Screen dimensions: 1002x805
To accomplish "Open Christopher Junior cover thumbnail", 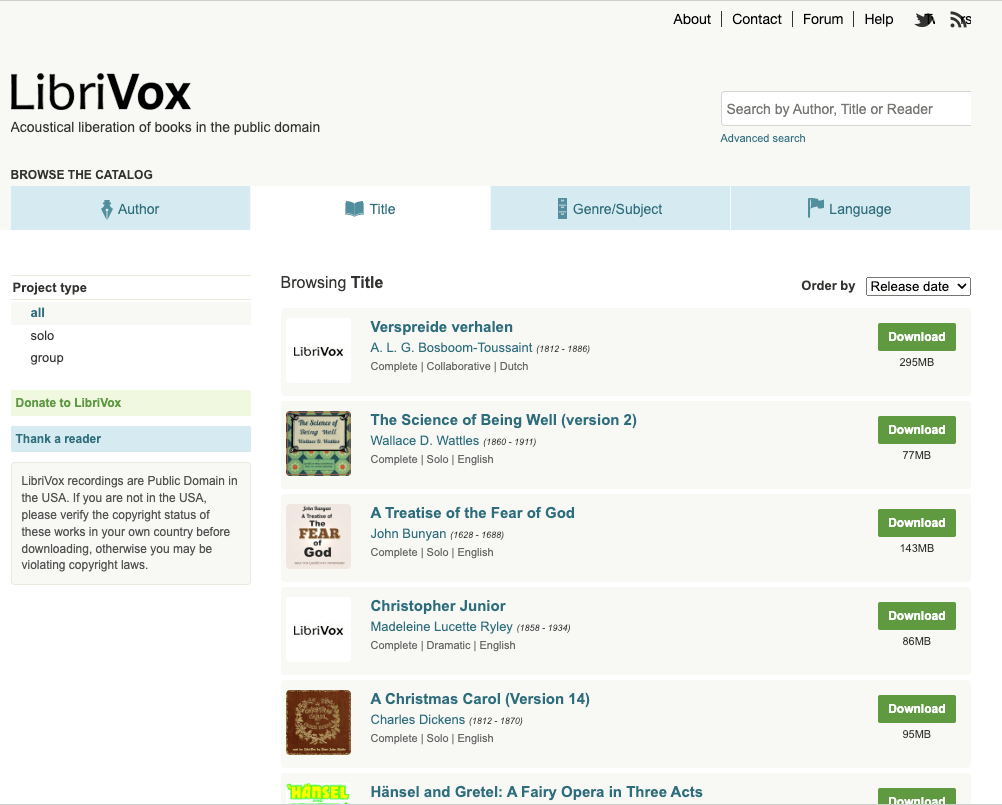I will tap(318, 629).
